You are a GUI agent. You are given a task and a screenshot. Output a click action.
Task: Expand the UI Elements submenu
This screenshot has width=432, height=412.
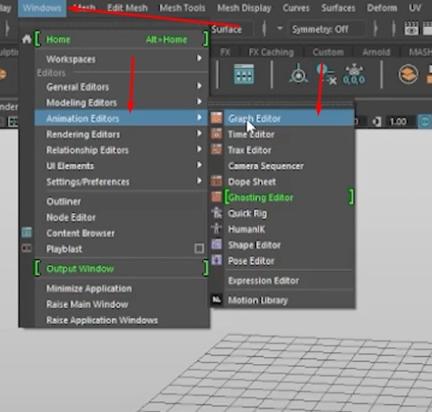pyautogui.click(x=122, y=166)
